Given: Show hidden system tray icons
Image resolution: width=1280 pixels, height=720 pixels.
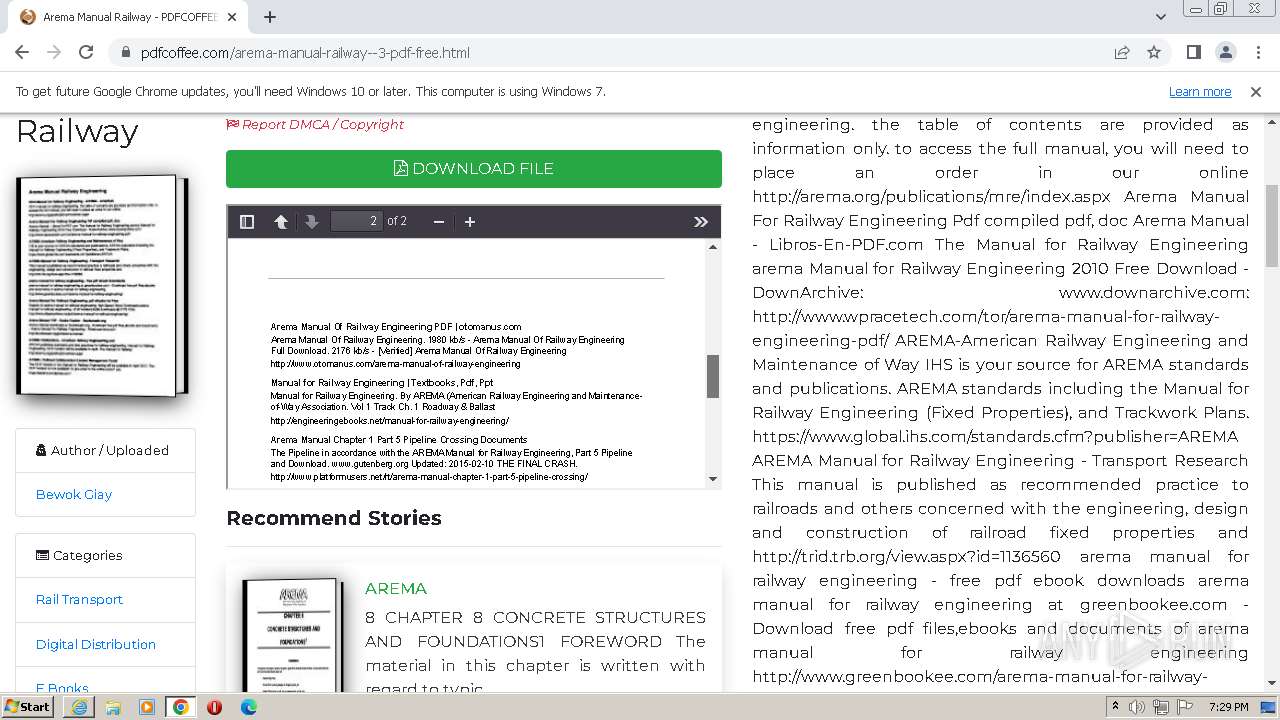Looking at the screenshot, I should (x=1116, y=707).
